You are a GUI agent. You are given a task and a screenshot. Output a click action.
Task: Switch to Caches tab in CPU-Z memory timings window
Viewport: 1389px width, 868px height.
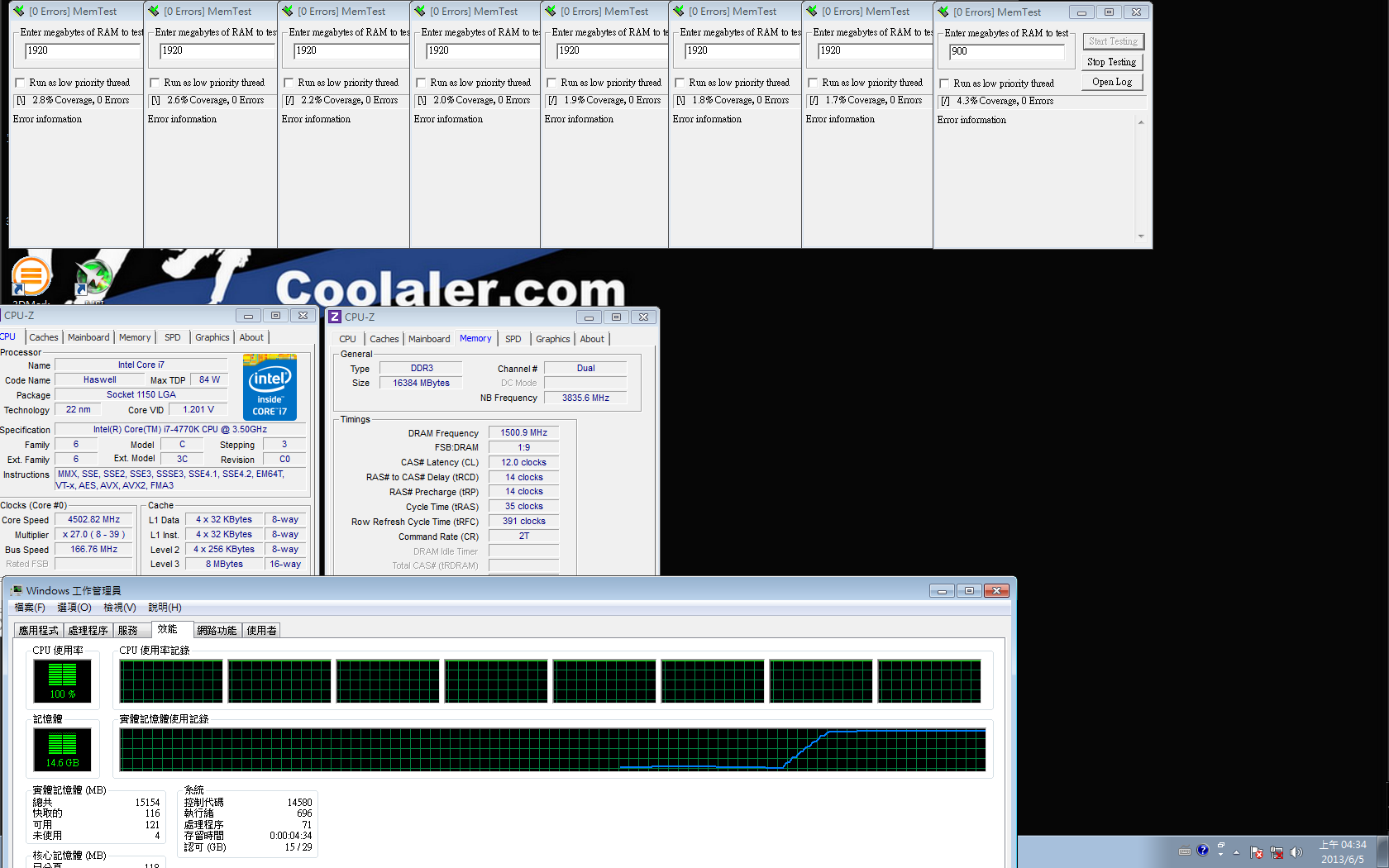point(384,339)
